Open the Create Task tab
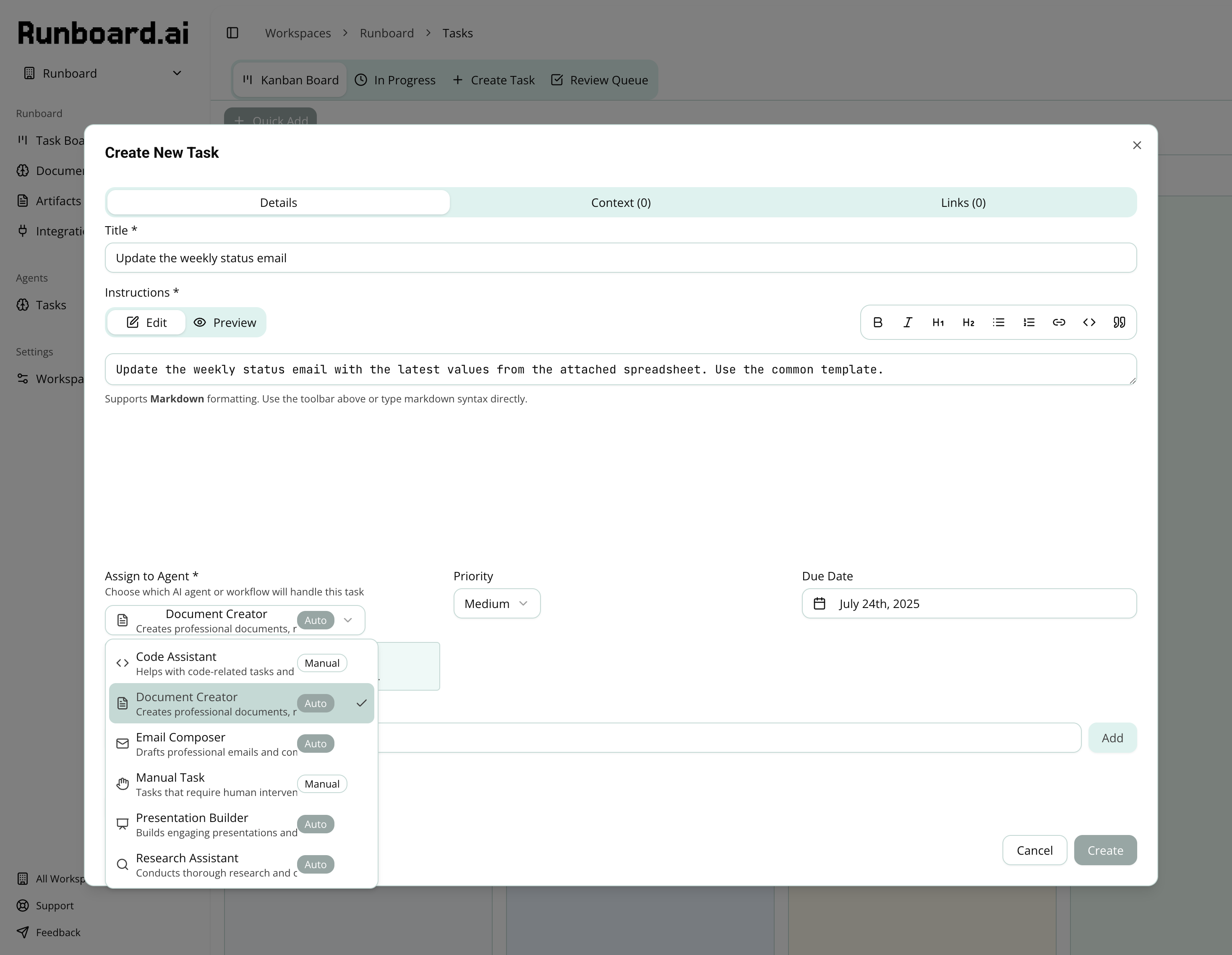The image size is (1232, 955). [x=493, y=80]
